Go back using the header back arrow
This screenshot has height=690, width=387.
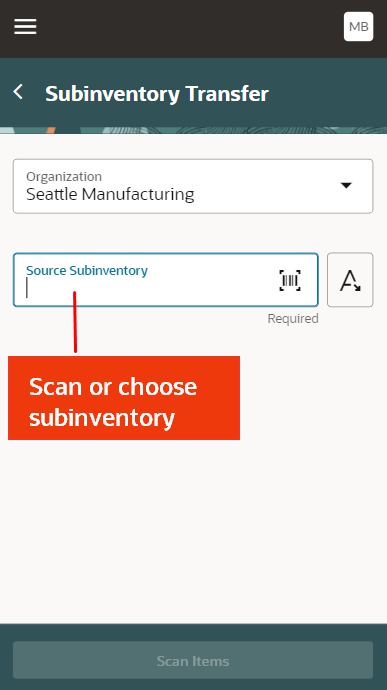coord(18,92)
